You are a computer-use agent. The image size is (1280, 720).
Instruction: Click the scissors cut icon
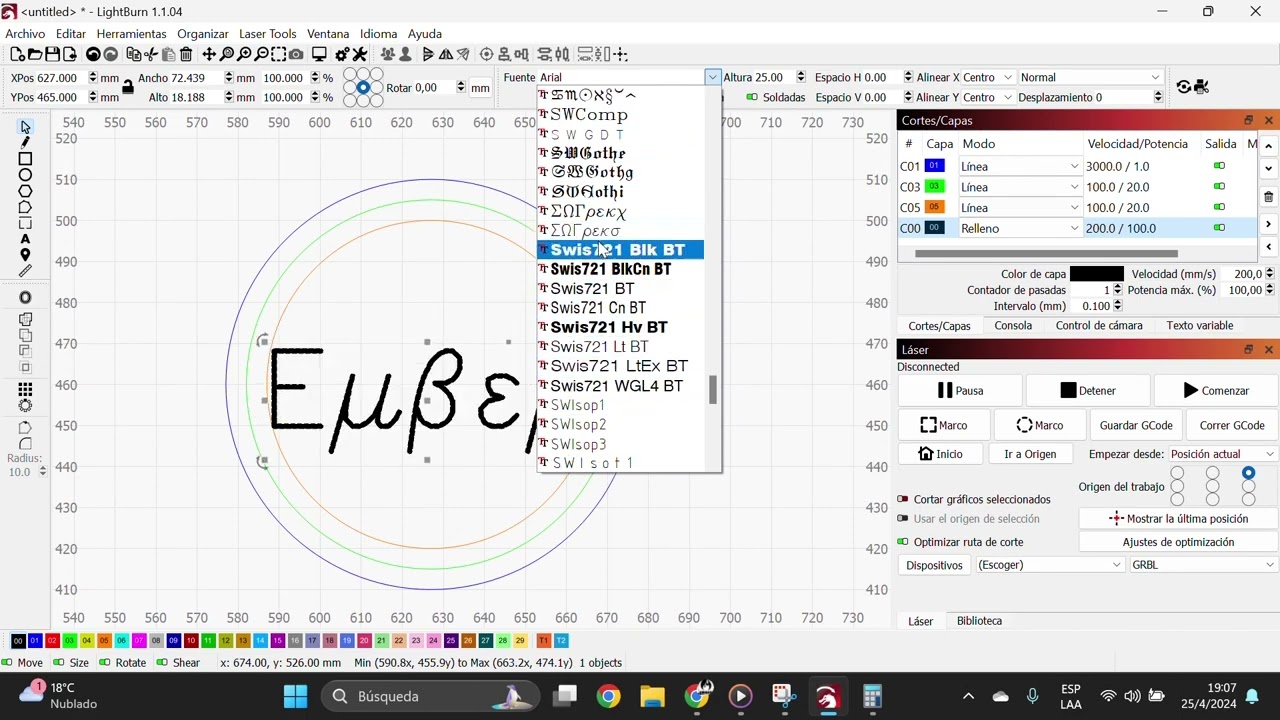click(x=151, y=55)
